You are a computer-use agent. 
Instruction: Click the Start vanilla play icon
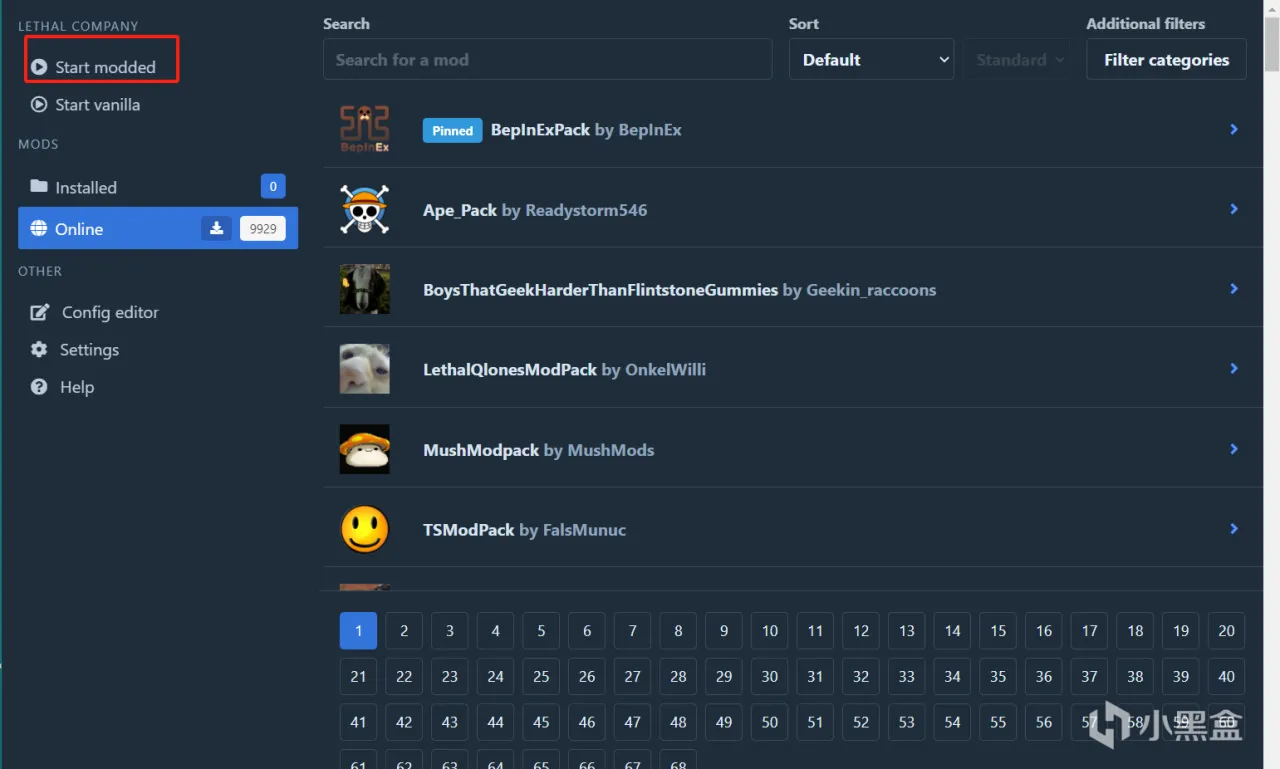[x=39, y=104]
